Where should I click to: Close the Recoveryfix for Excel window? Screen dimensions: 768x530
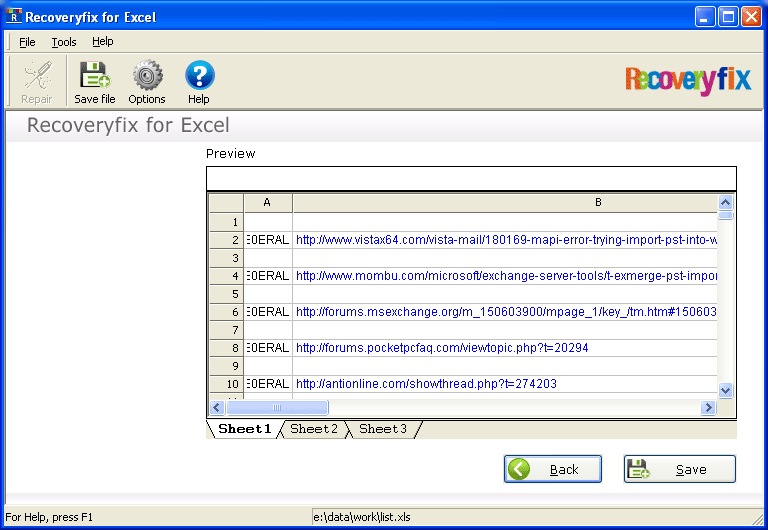[x=751, y=17]
